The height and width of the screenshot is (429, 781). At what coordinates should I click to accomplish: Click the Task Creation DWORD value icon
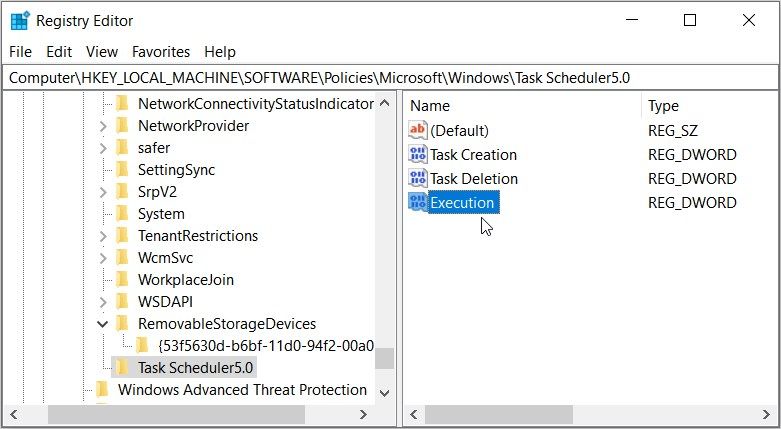coord(418,154)
